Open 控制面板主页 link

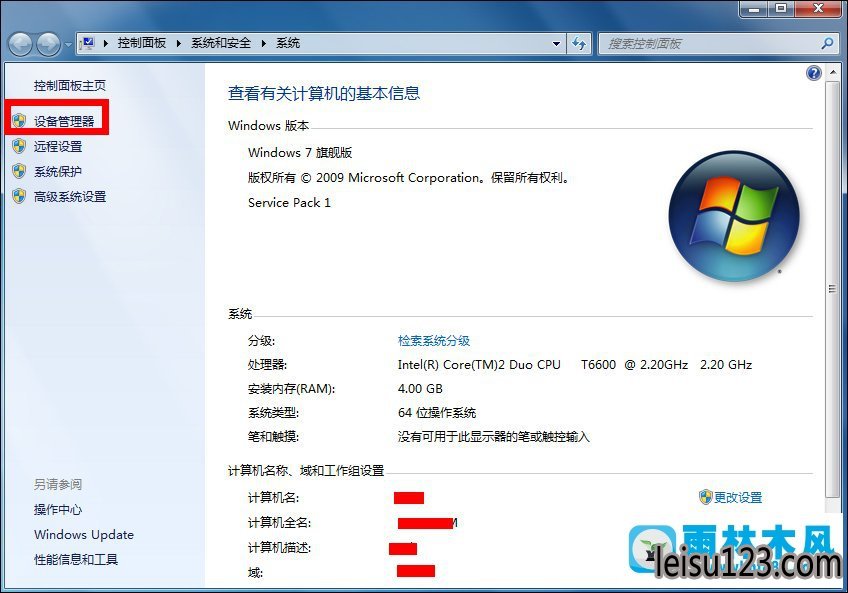[70, 85]
